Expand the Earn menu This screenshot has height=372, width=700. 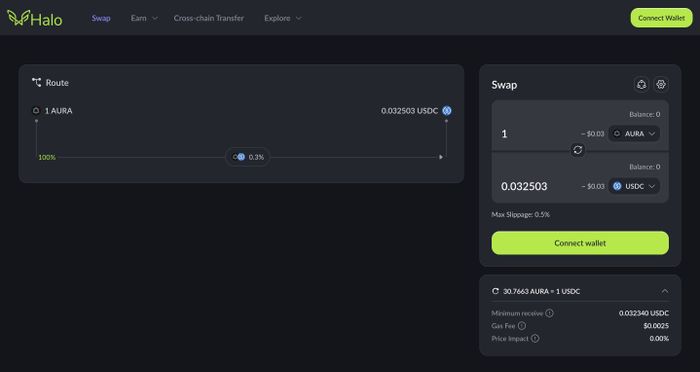[144, 18]
